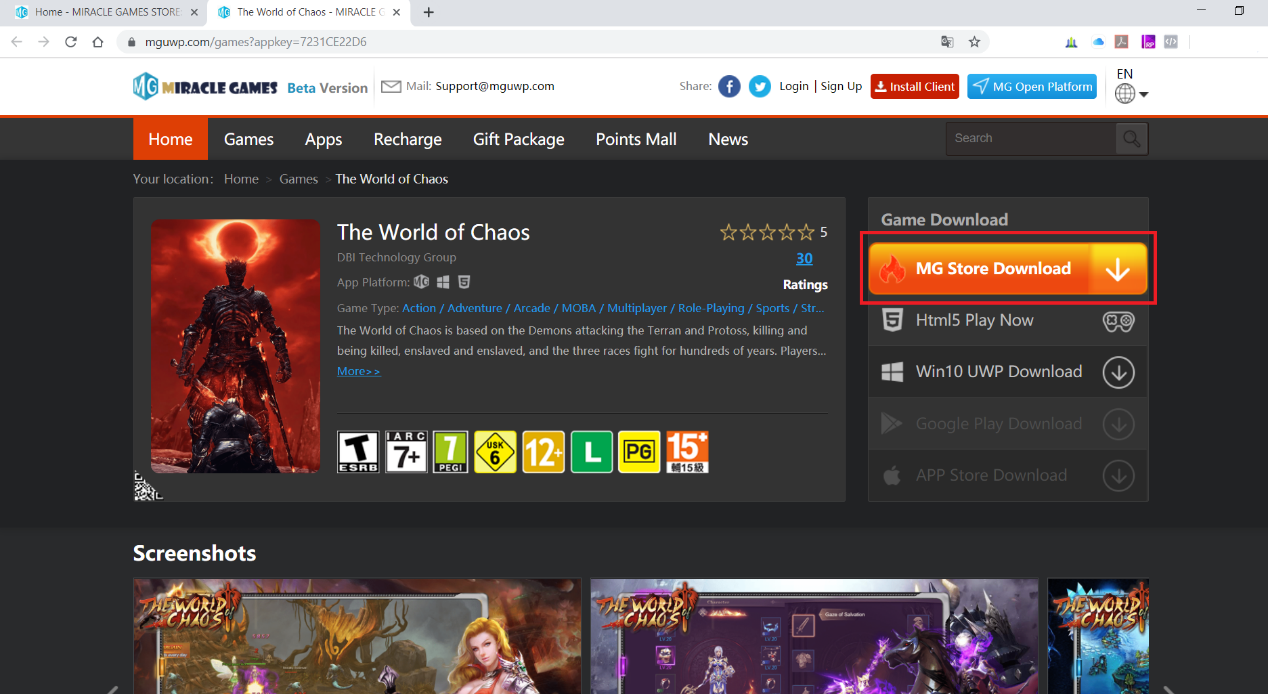Close The World of Chaos browser tab
The width and height of the screenshot is (1268, 694).
click(x=396, y=12)
